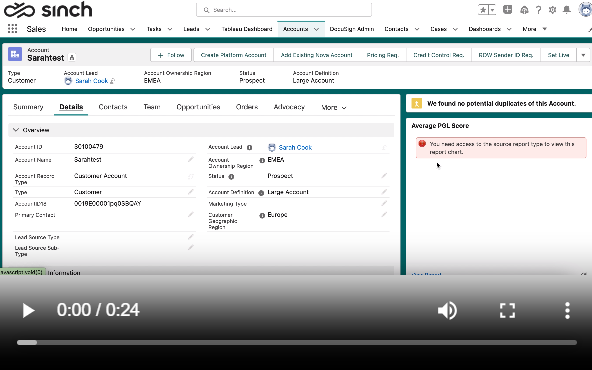Open DocuSign Admin nav item

point(352,29)
